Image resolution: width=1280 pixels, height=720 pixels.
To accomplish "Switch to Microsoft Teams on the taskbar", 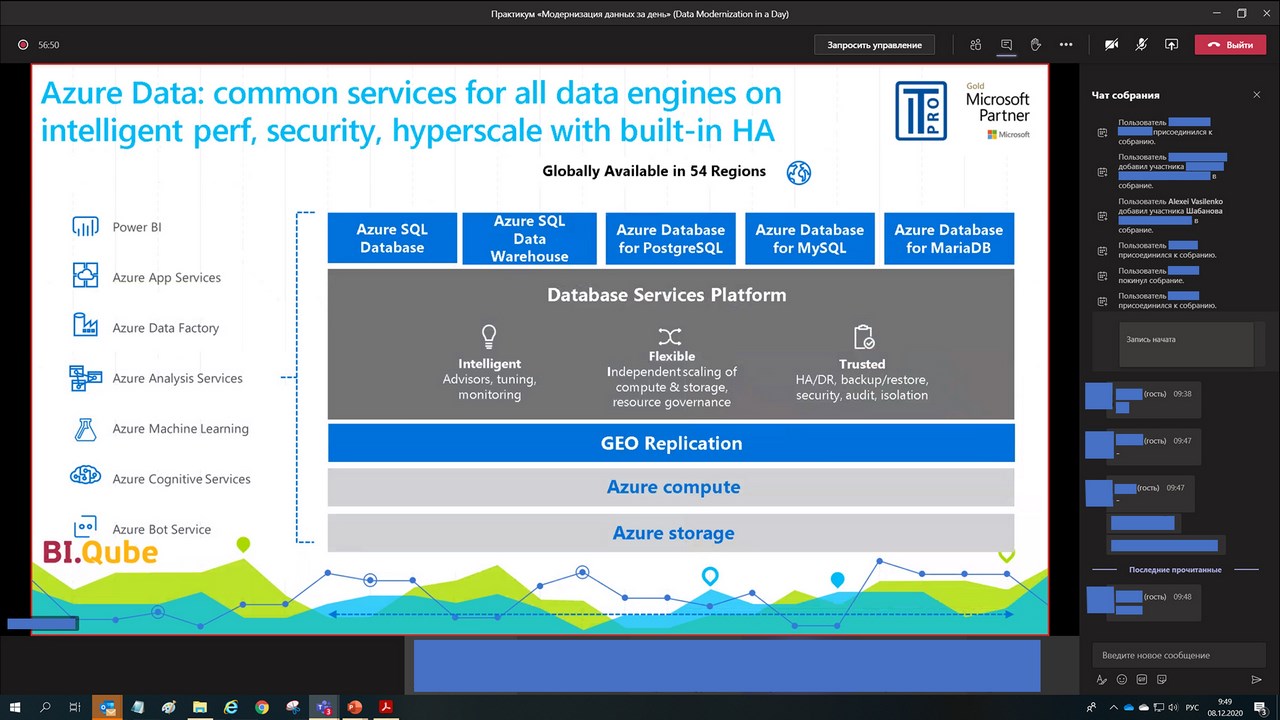I will tap(323, 707).
